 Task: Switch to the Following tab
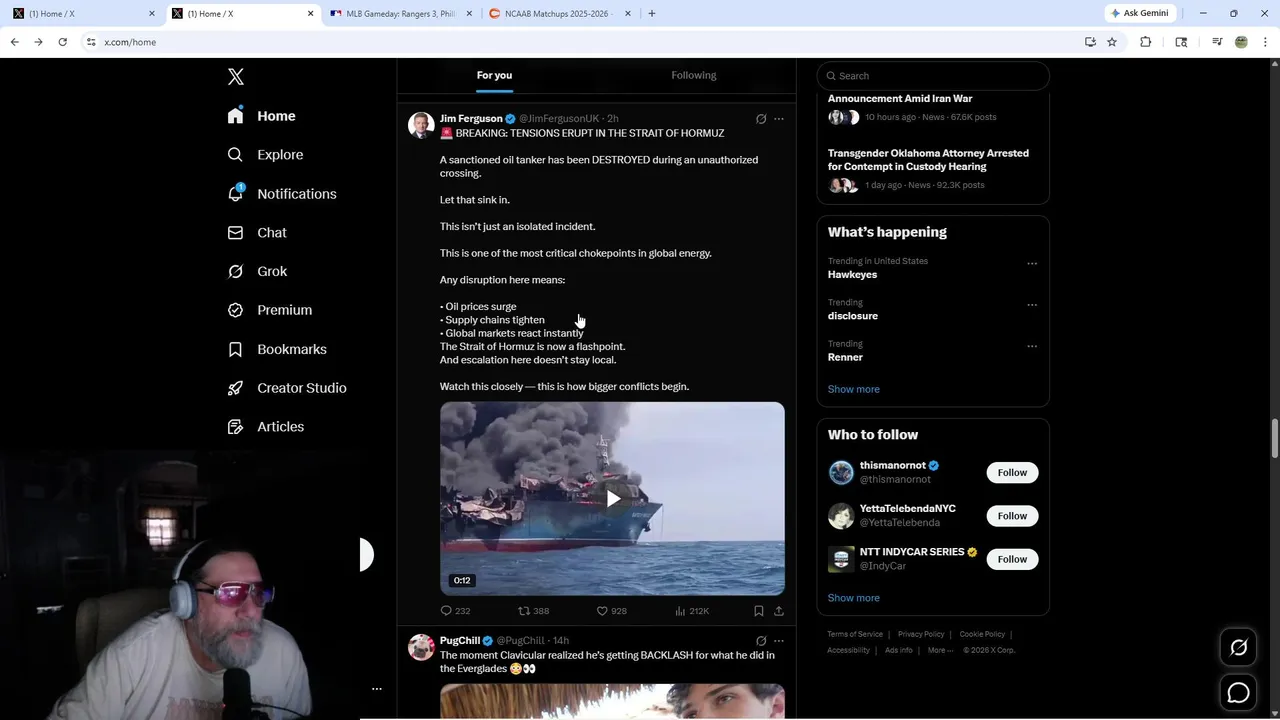(x=693, y=75)
